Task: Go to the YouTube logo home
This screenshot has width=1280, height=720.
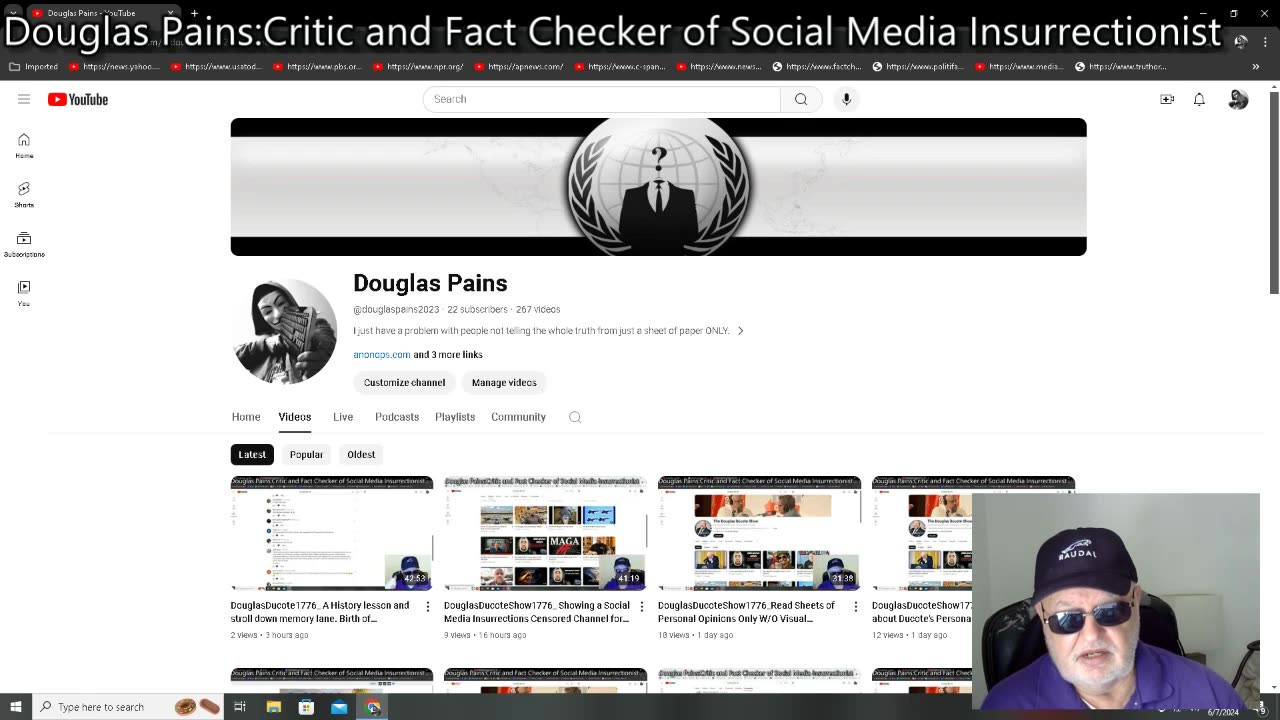Action: coord(78,99)
